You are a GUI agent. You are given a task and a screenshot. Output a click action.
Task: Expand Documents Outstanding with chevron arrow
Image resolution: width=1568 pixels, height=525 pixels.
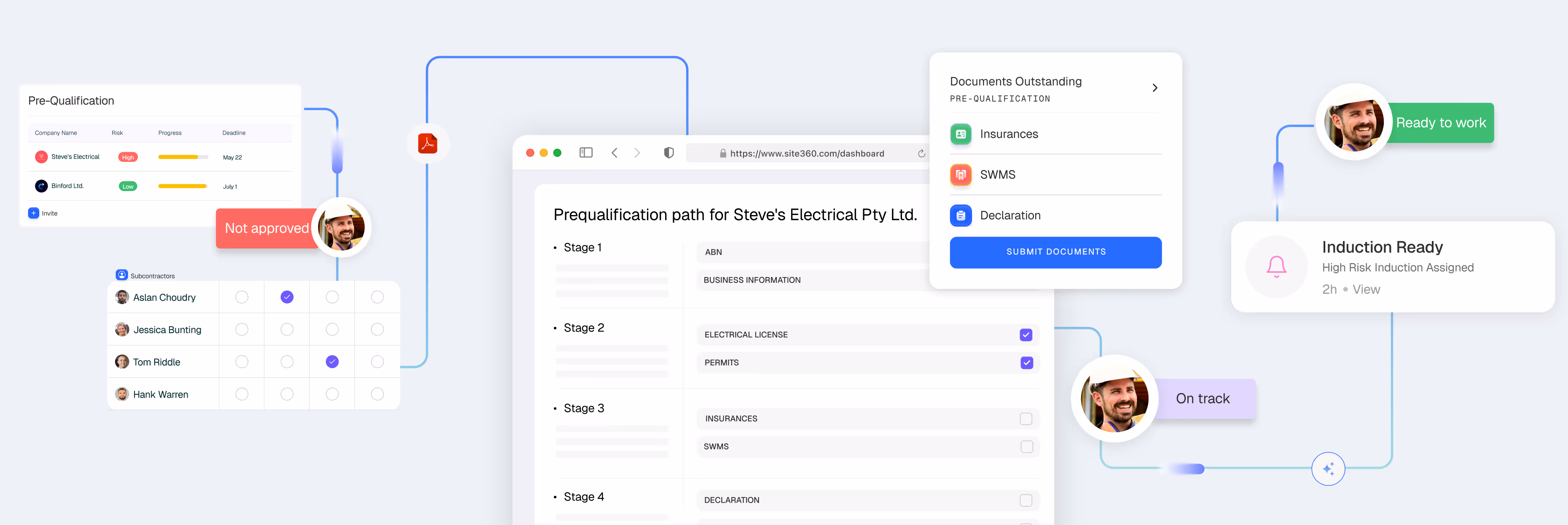click(x=1154, y=88)
